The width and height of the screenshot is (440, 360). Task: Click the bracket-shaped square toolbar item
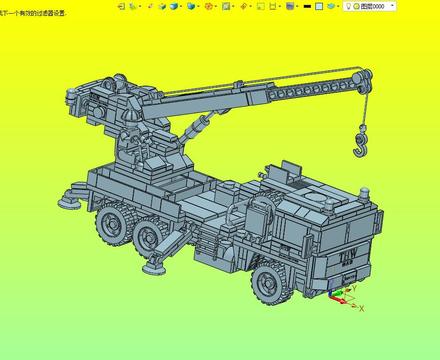click(x=273, y=6)
